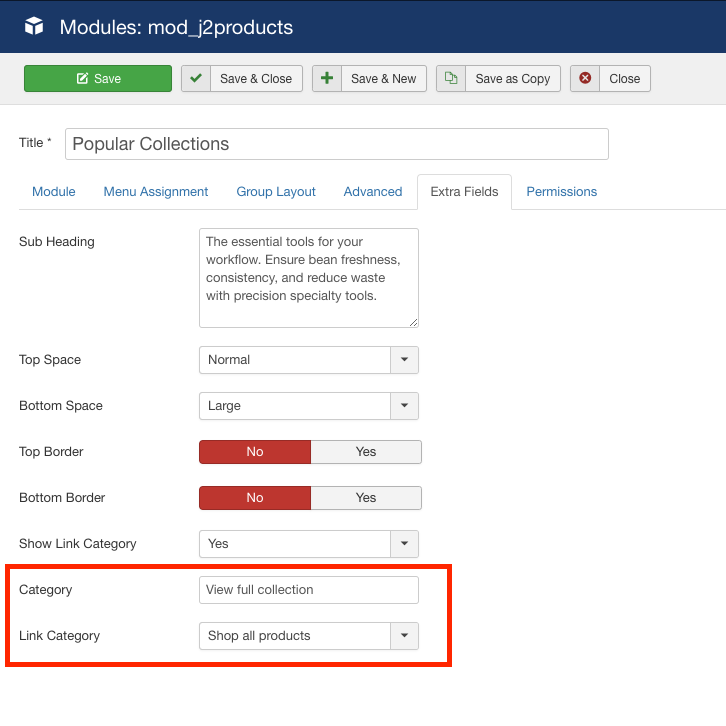726x726 pixels.
Task: Click the Joomla module cube icon
Action: tap(34, 27)
